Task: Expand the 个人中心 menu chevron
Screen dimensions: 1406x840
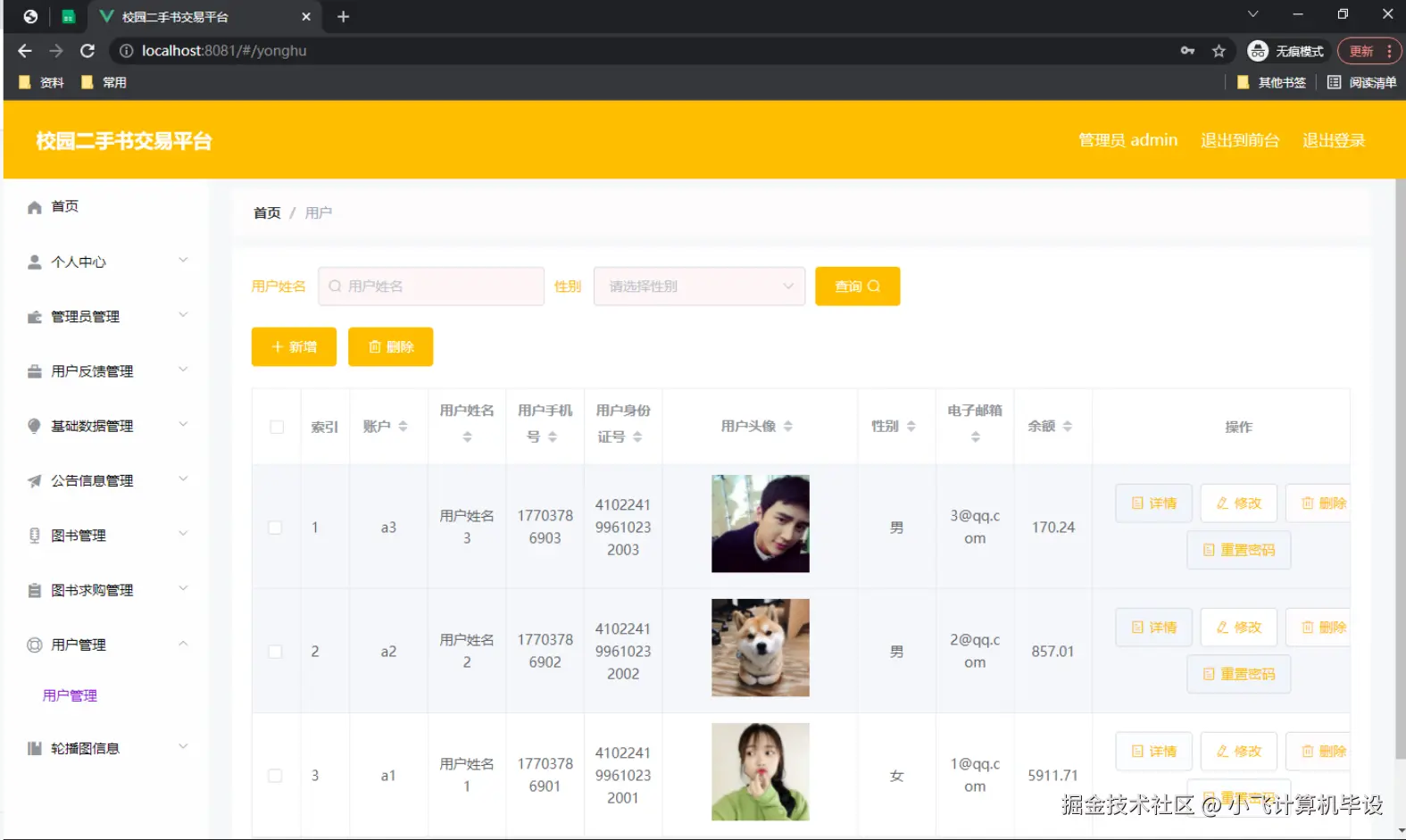Action: 183,261
